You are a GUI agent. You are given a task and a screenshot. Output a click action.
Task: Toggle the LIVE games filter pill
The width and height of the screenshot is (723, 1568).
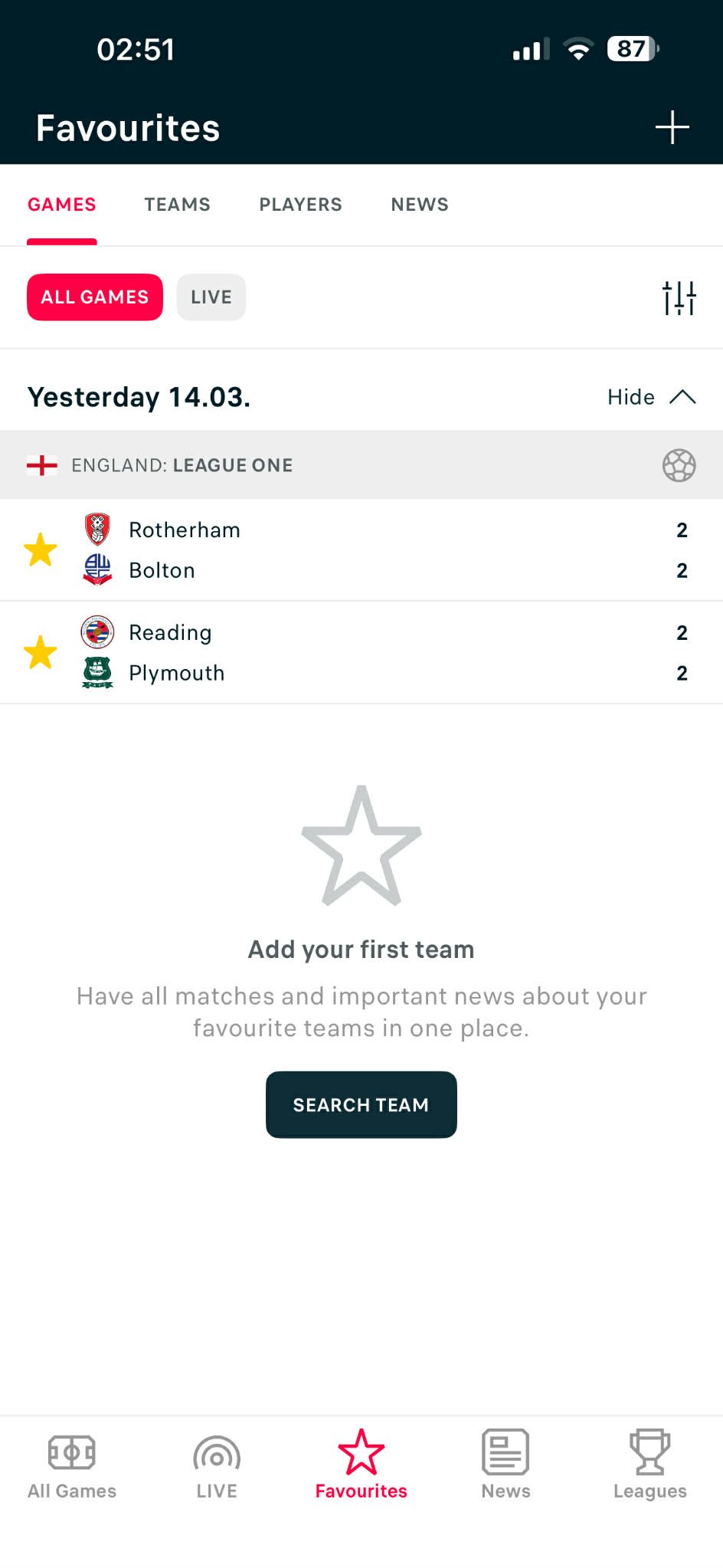(211, 297)
